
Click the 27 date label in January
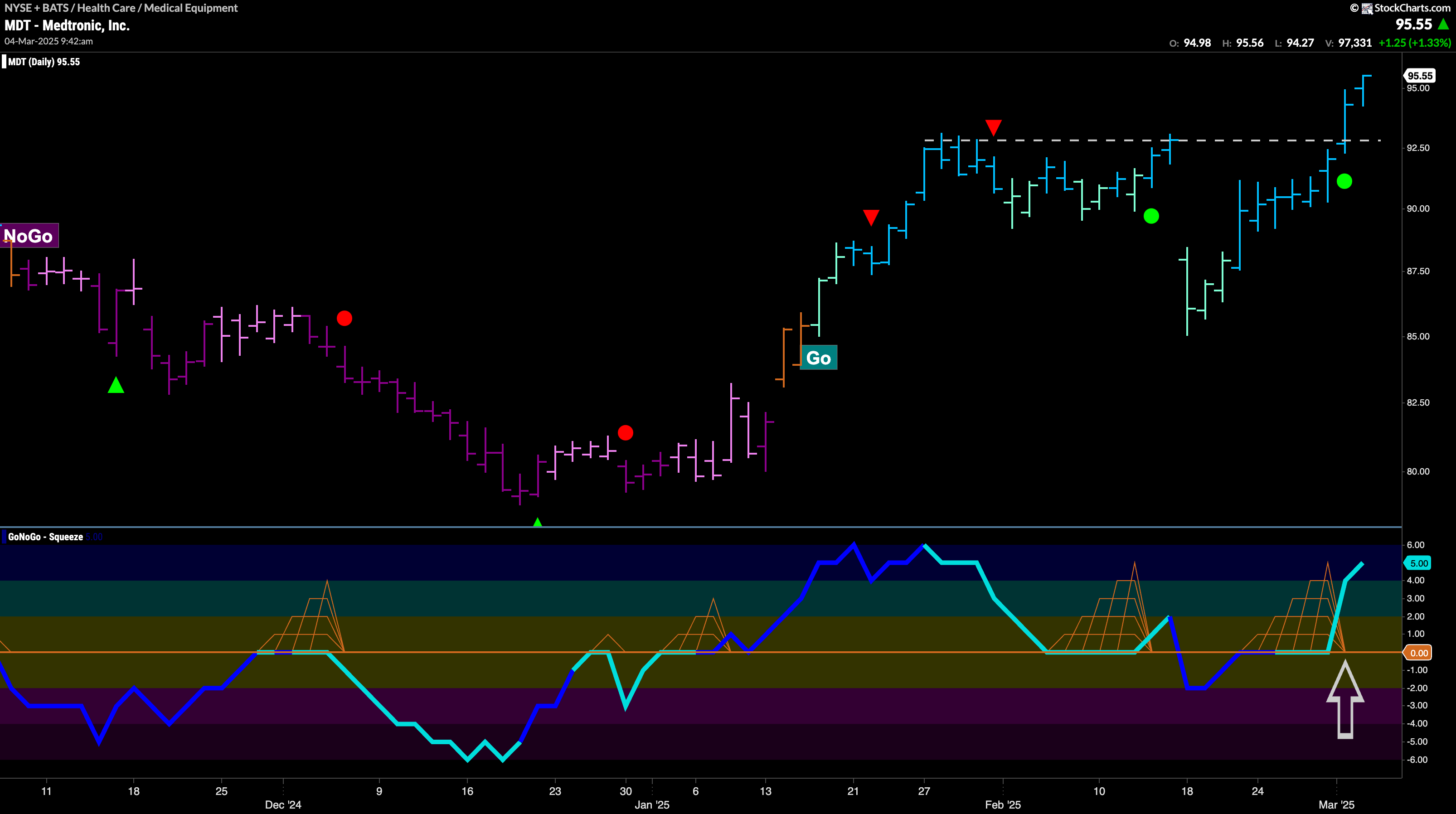pos(924,791)
